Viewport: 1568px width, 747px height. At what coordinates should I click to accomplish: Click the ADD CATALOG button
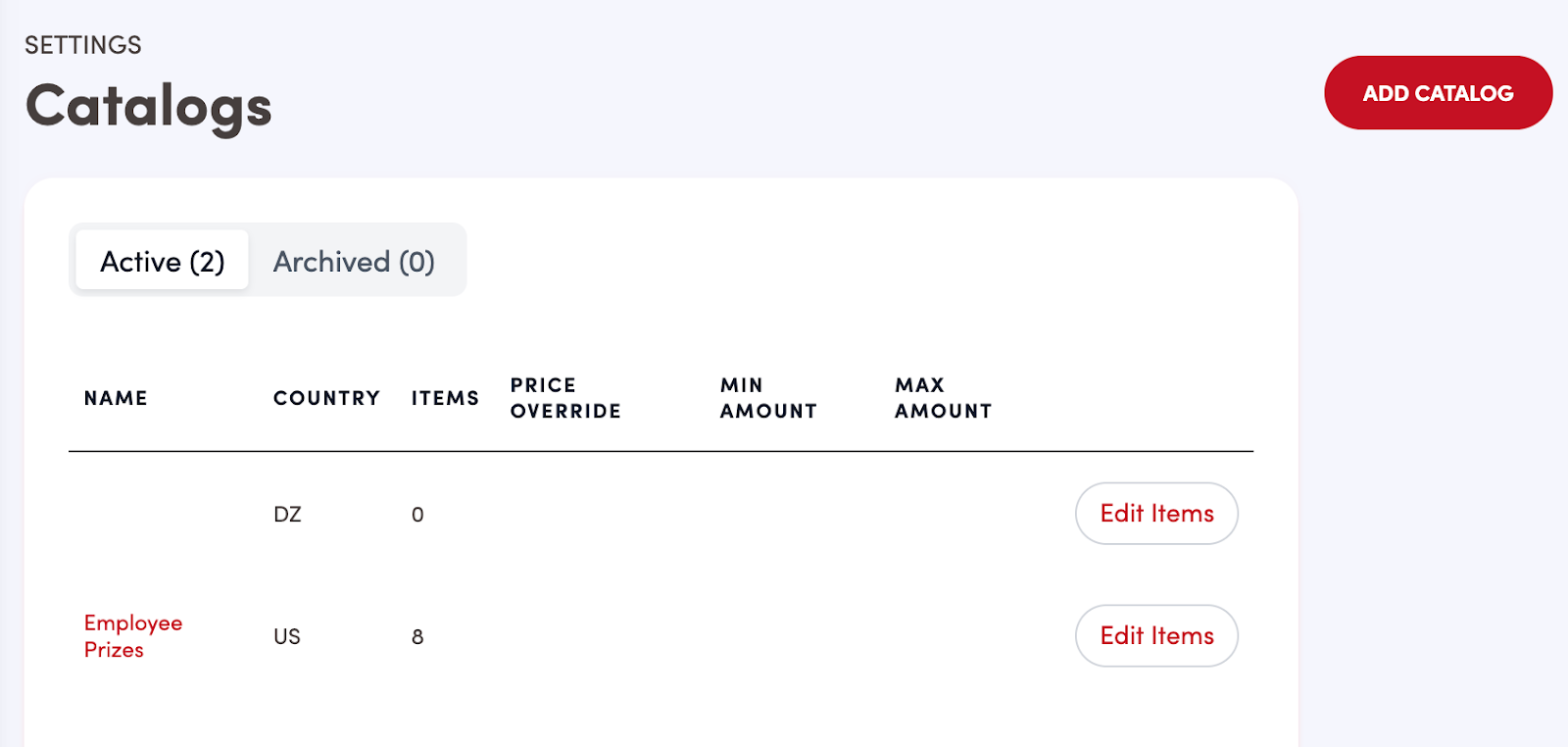(x=1438, y=93)
